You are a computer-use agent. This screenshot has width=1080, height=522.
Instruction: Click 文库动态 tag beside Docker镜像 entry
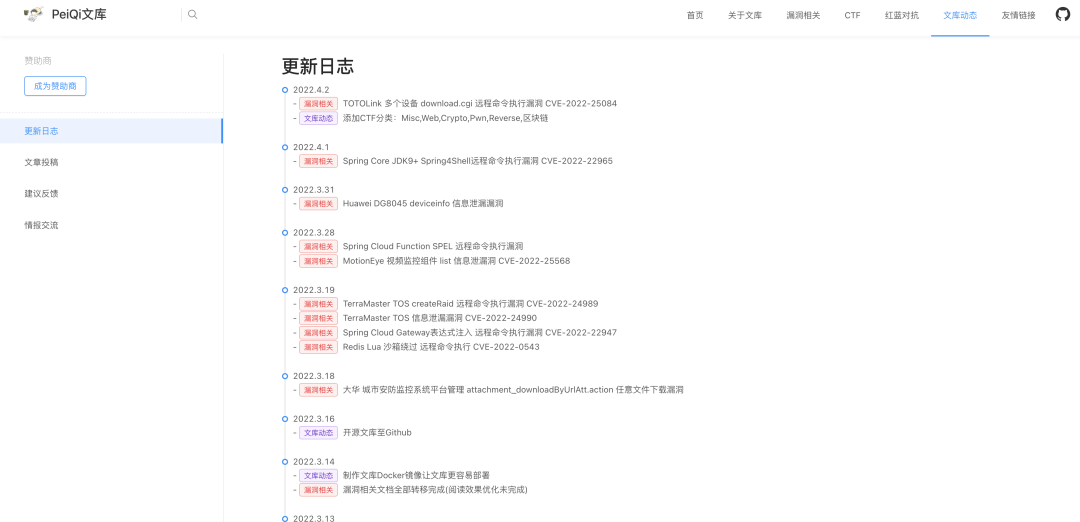click(x=318, y=475)
